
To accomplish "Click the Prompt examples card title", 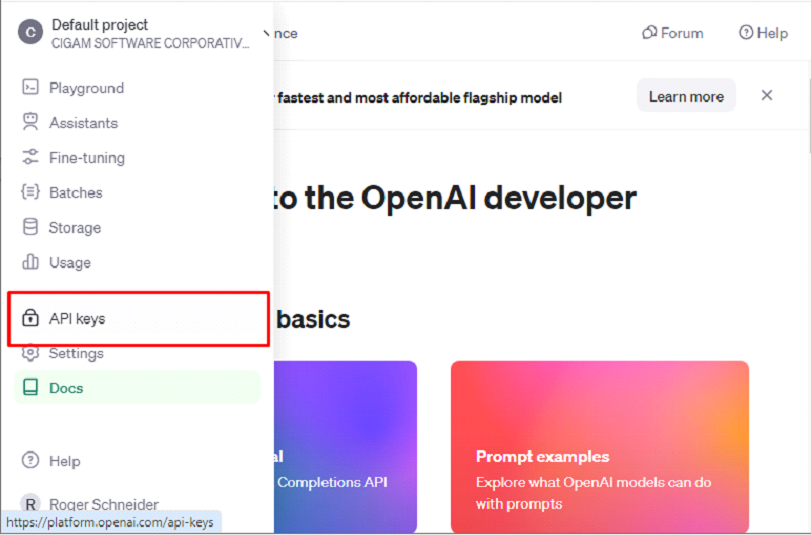I will (x=543, y=456).
